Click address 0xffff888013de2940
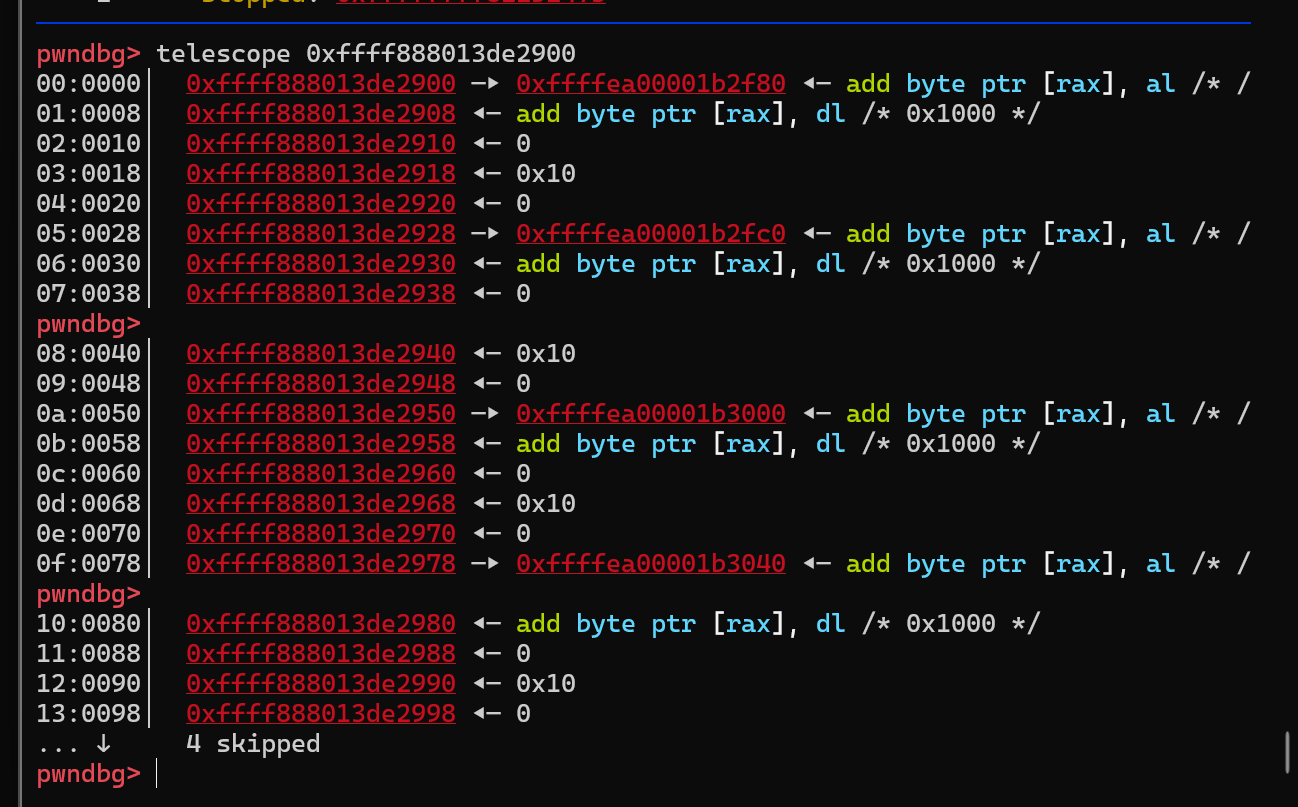Viewport: 1298px width, 807px height. (320, 354)
